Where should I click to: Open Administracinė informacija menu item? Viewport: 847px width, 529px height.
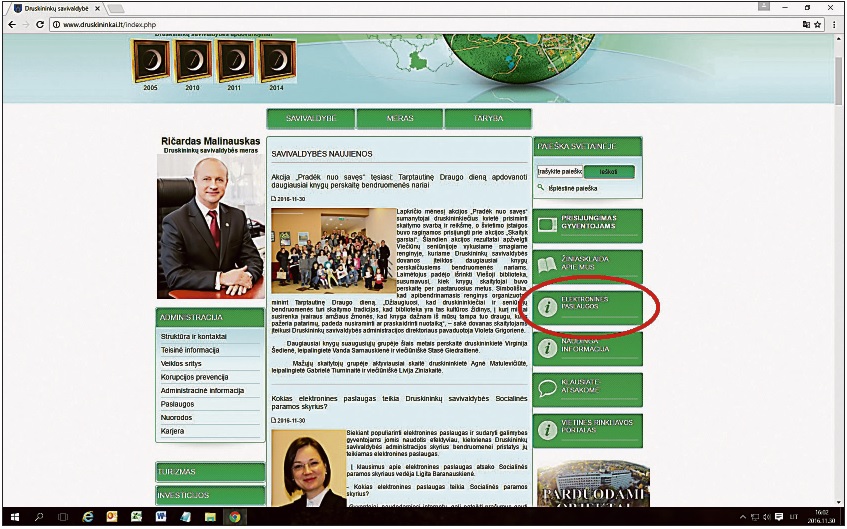click(x=202, y=391)
